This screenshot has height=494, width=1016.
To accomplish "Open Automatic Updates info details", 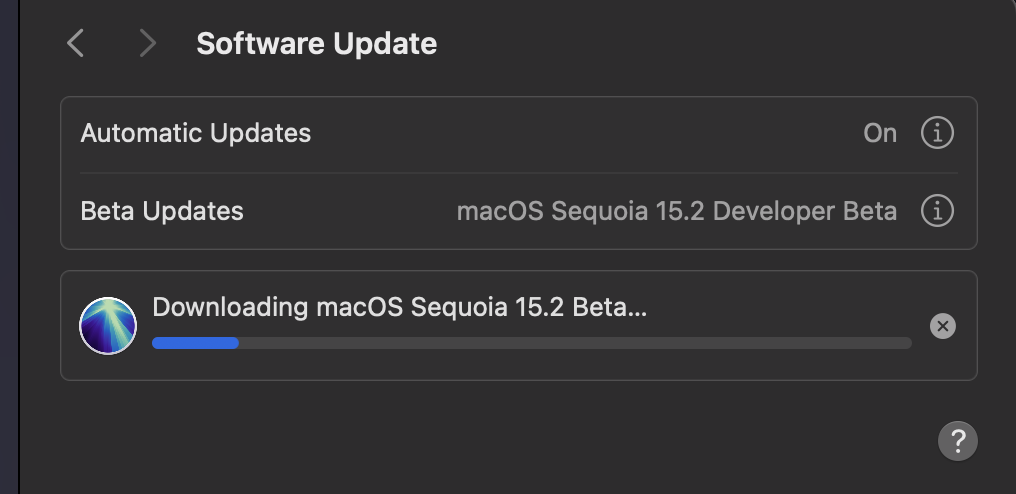I will pyautogui.click(x=937, y=133).
